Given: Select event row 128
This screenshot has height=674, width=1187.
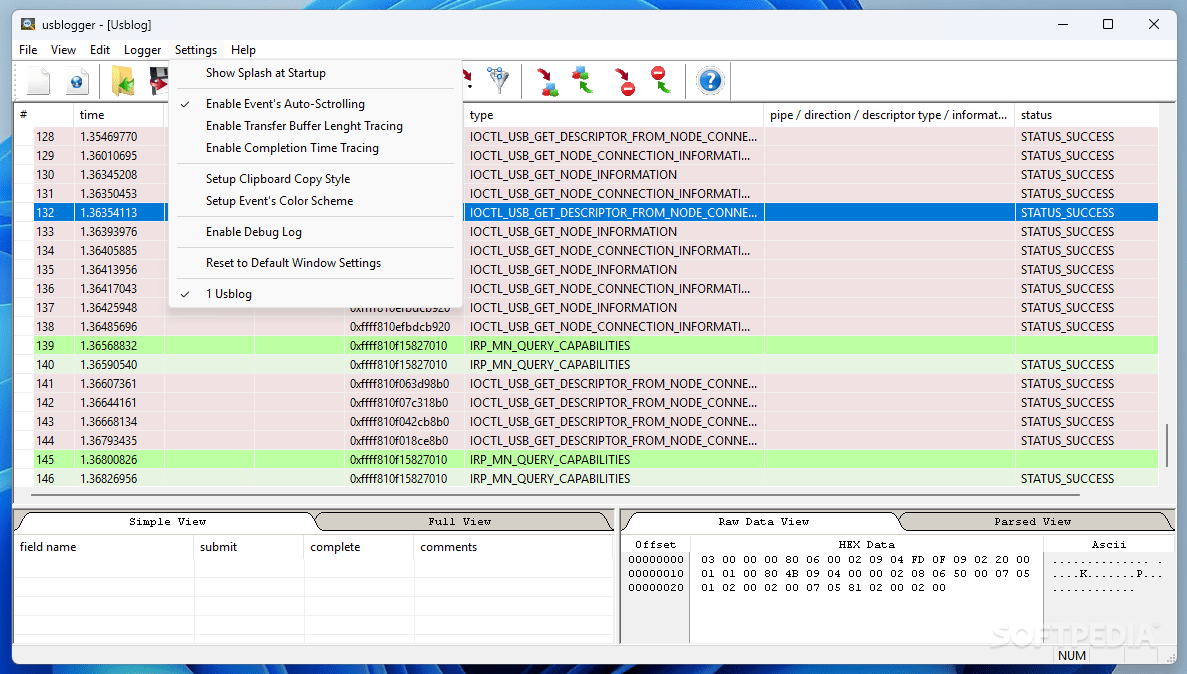Looking at the screenshot, I should coord(597,137).
